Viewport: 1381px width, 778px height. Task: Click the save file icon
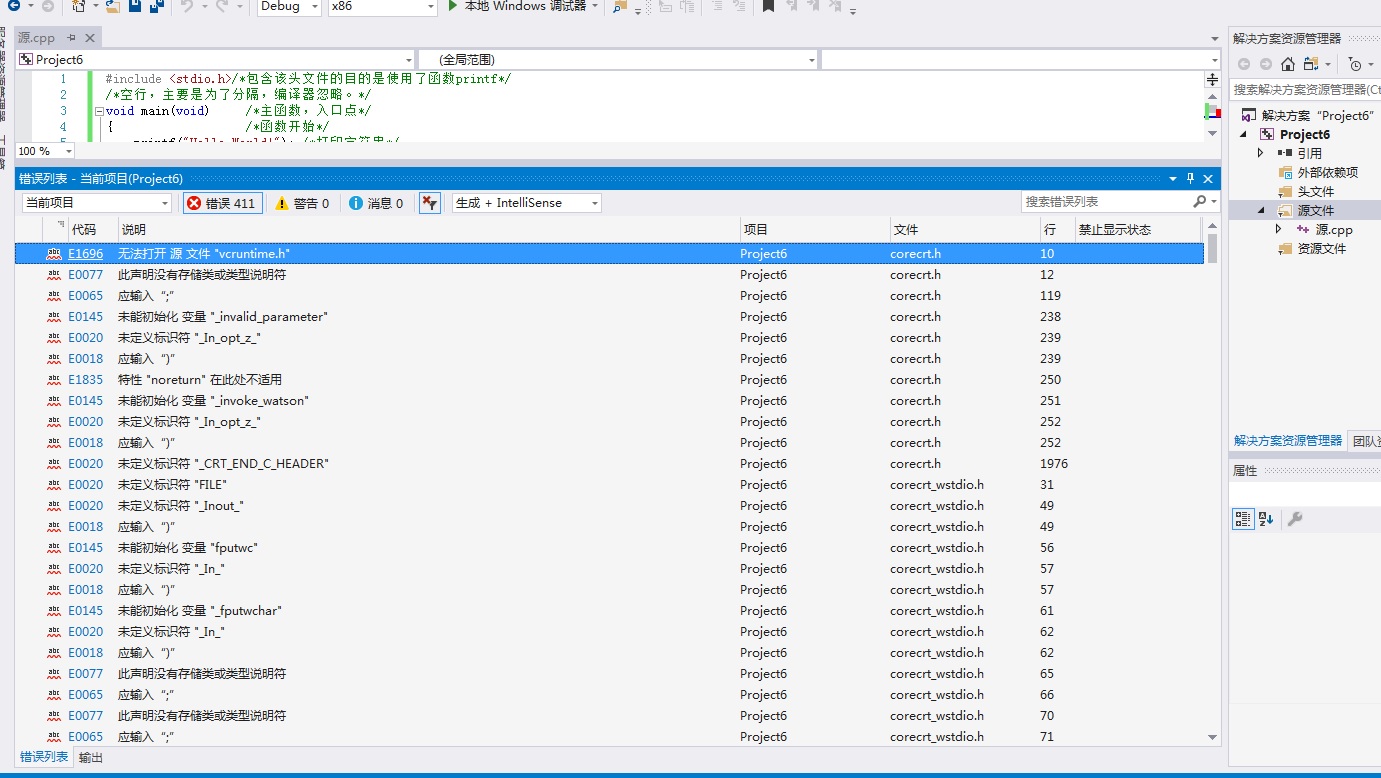pos(135,6)
